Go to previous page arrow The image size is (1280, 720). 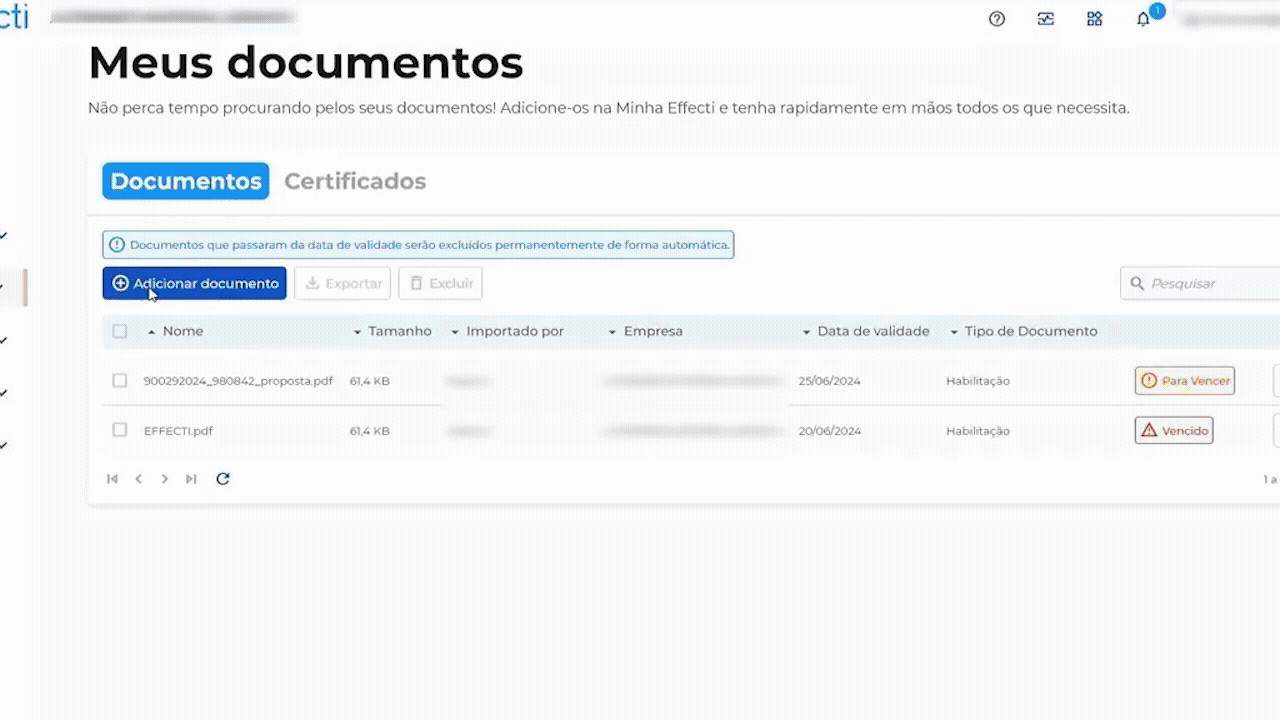click(139, 479)
